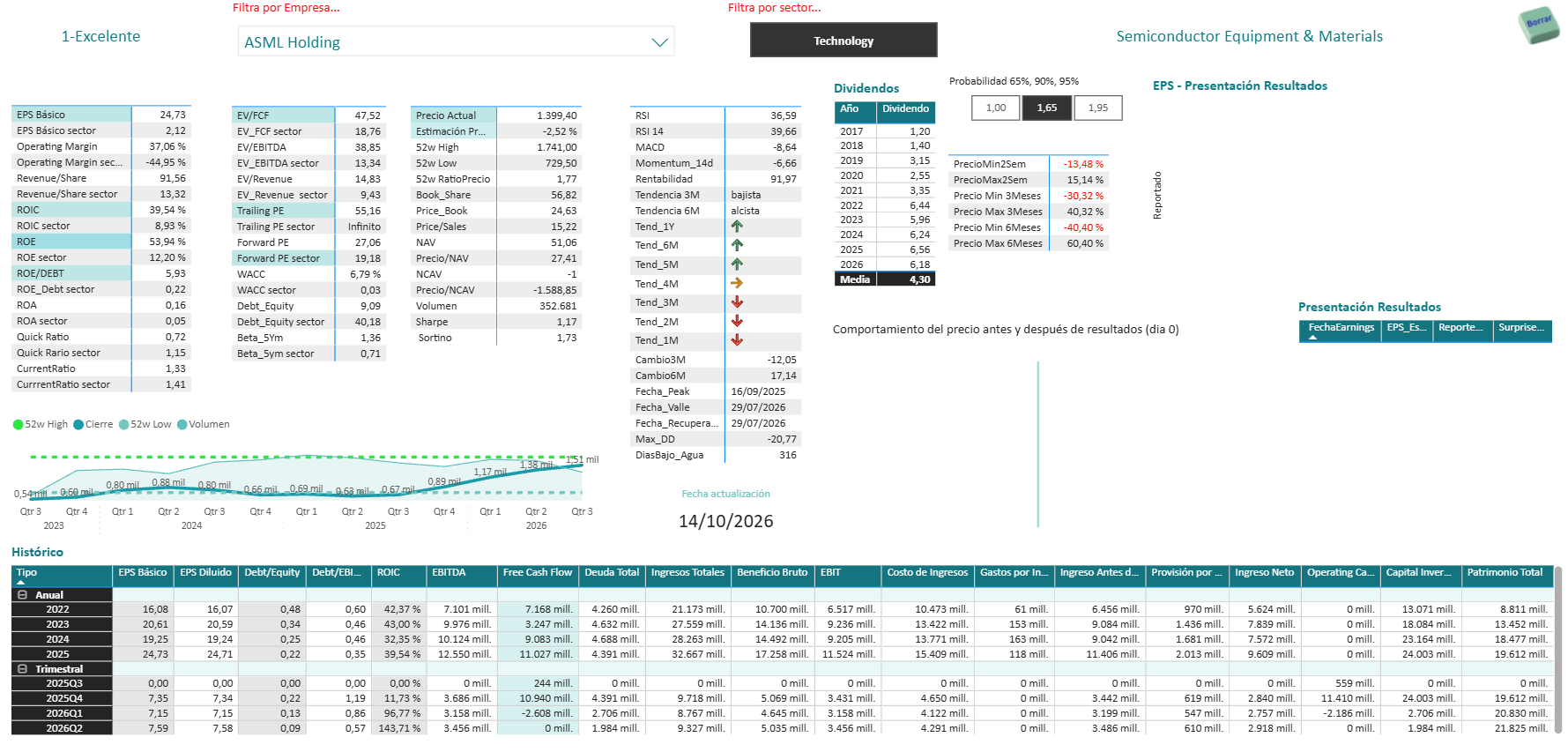Click the Tend_1Y green up arrow
1568x752 pixels.
[737, 227]
